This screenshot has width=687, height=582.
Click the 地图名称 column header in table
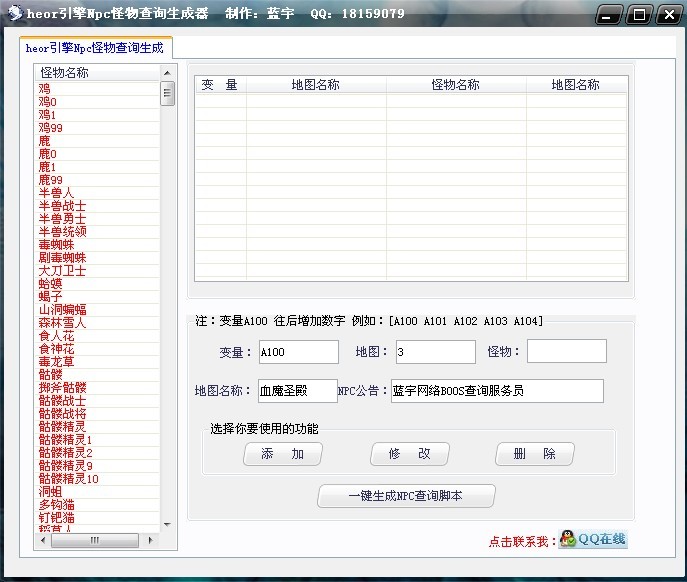[316, 85]
